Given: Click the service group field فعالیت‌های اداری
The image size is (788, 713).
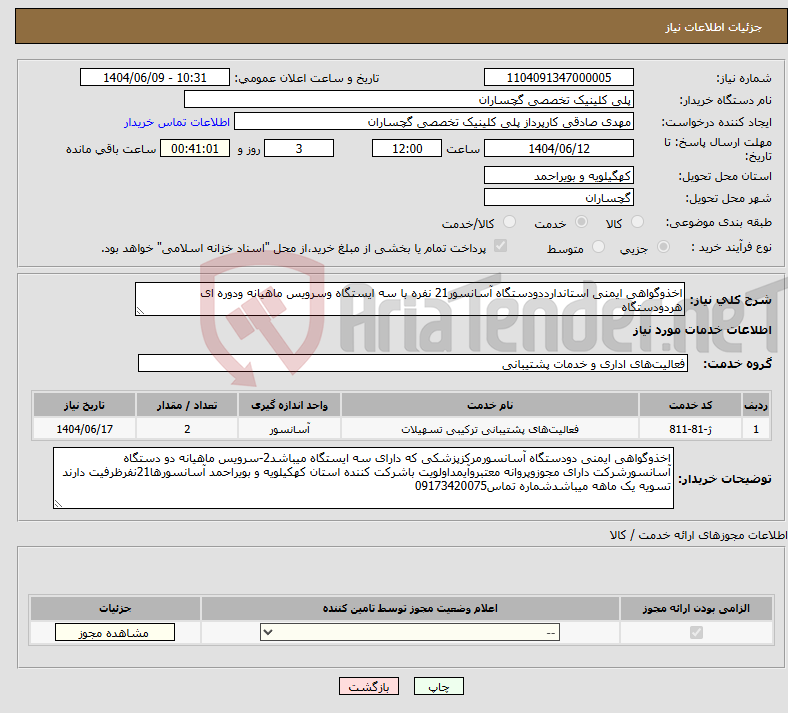Looking at the screenshot, I should tap(413, 363).
